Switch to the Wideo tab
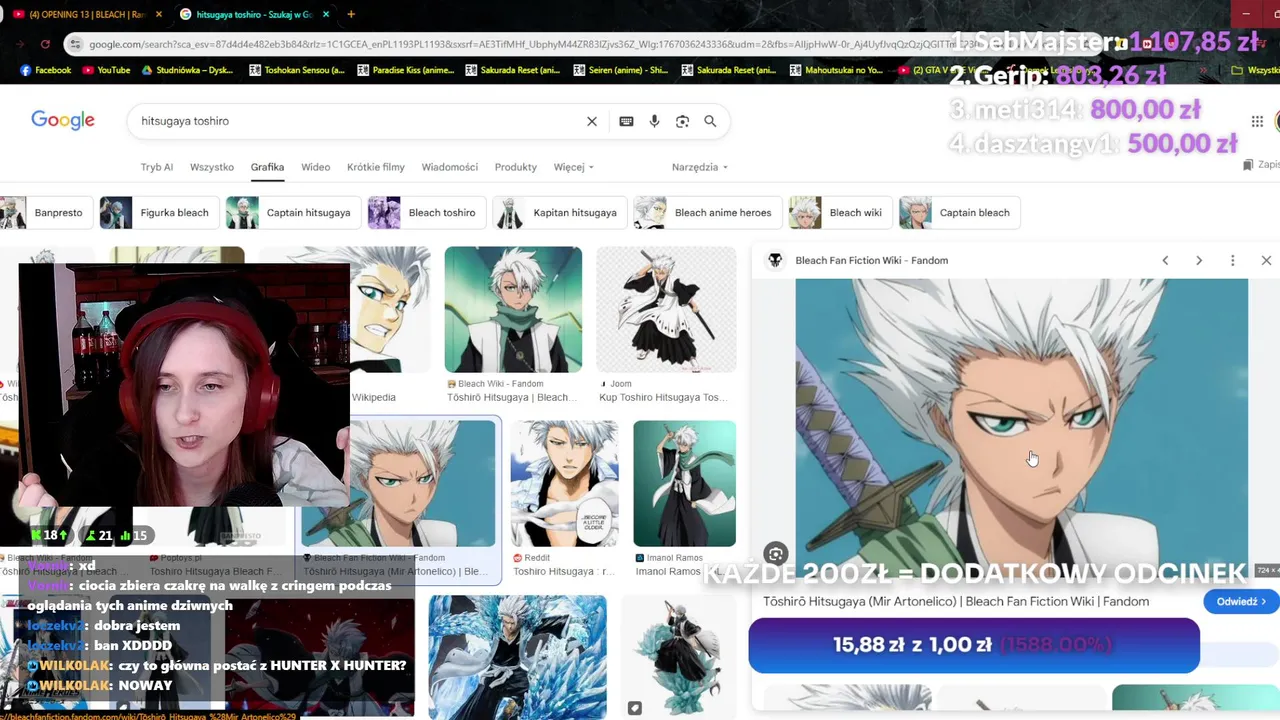The width and height of the screenshot is (1280, 720). [x=315, y=167]
